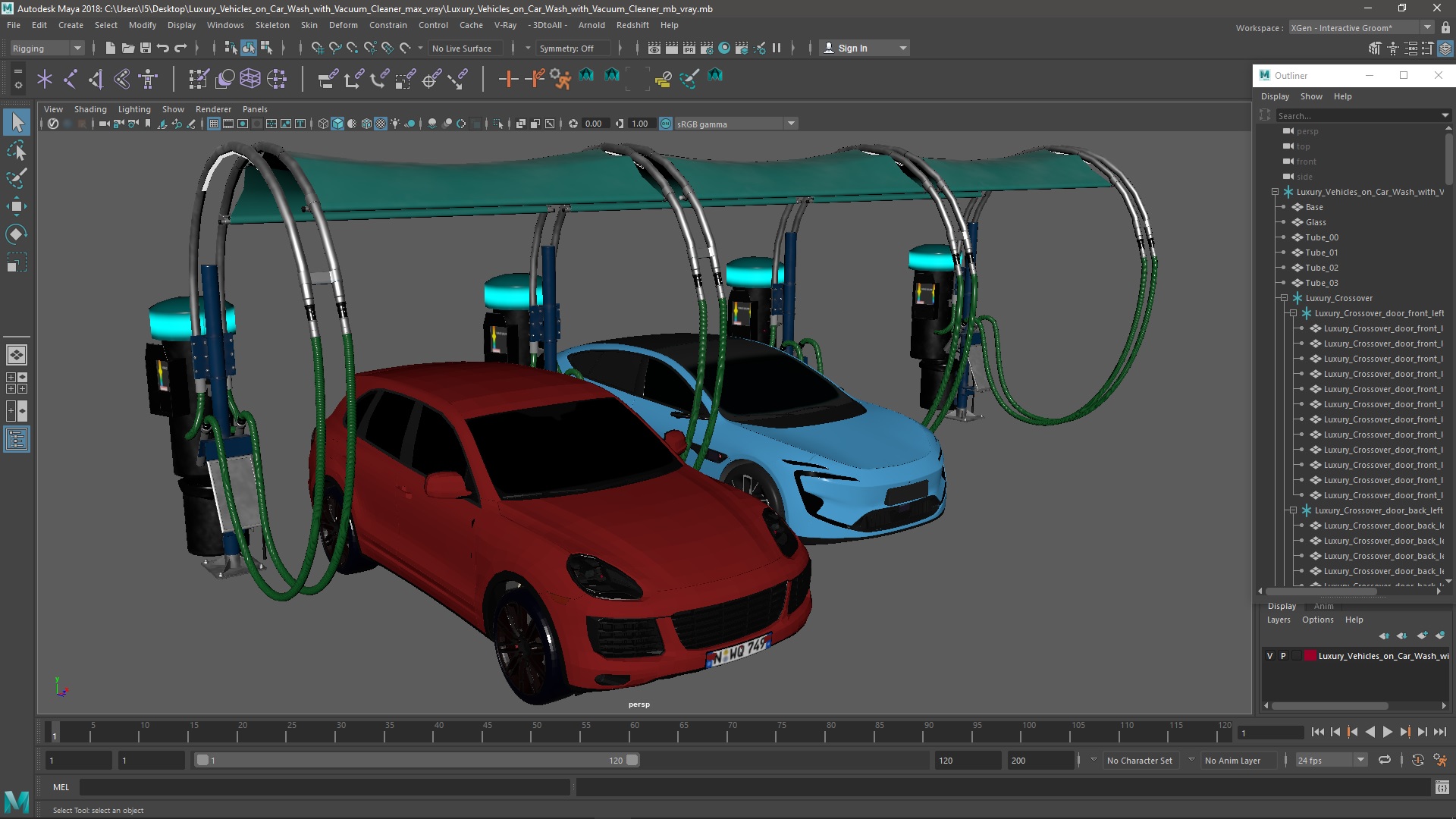Toggle auto keyframe
The height and width of the screenshot is (819, 1456).
tap(1418, 760)
